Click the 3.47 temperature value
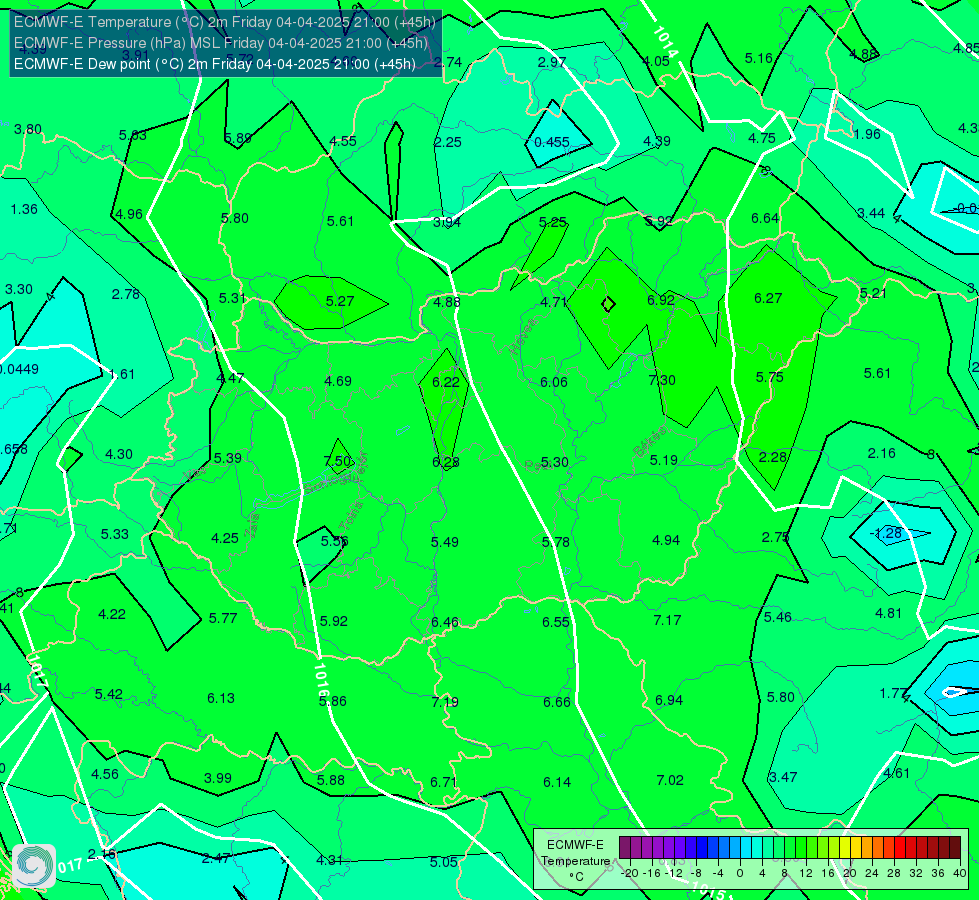Viewport: 979px width, 900px height. point(783,778)
